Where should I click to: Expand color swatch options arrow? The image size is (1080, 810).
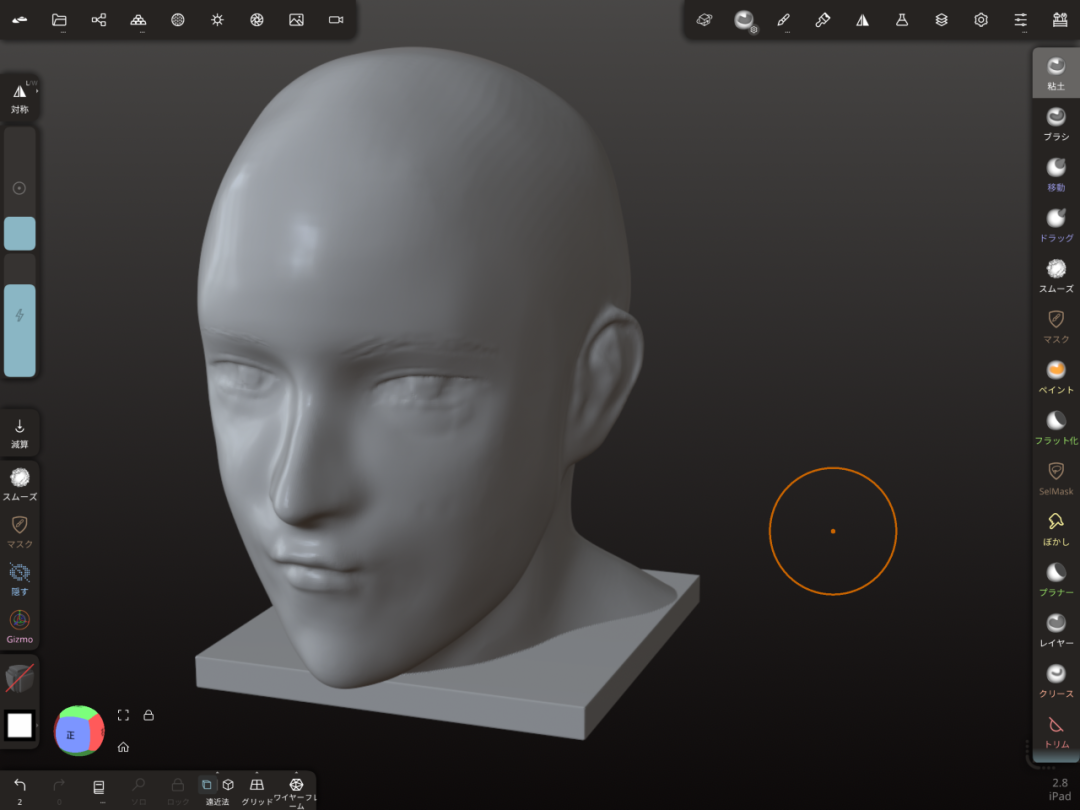tap(36, 725)
